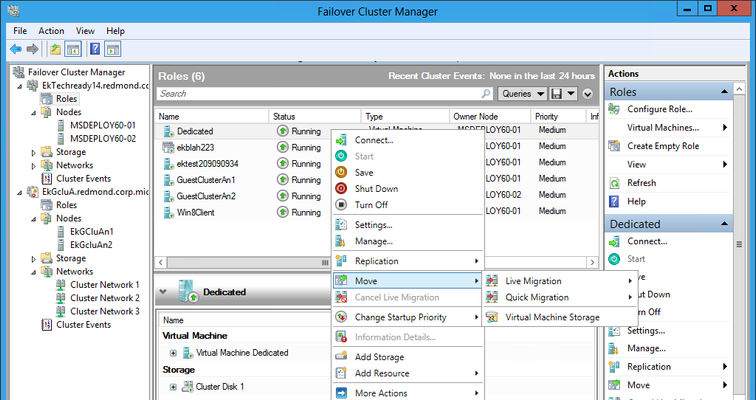
Task: Click Help link in Actions pane
Action: [636, 201]
